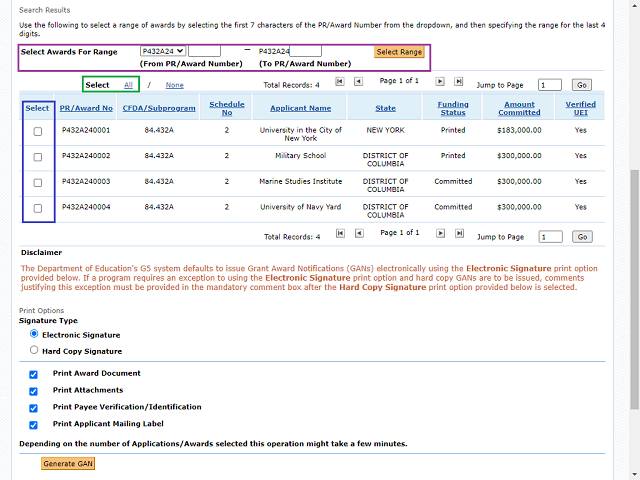Screen dimensions: 640x480
Task: Sort table by Funding Status header
Action: pyautogui.click(x=453, y=108)
